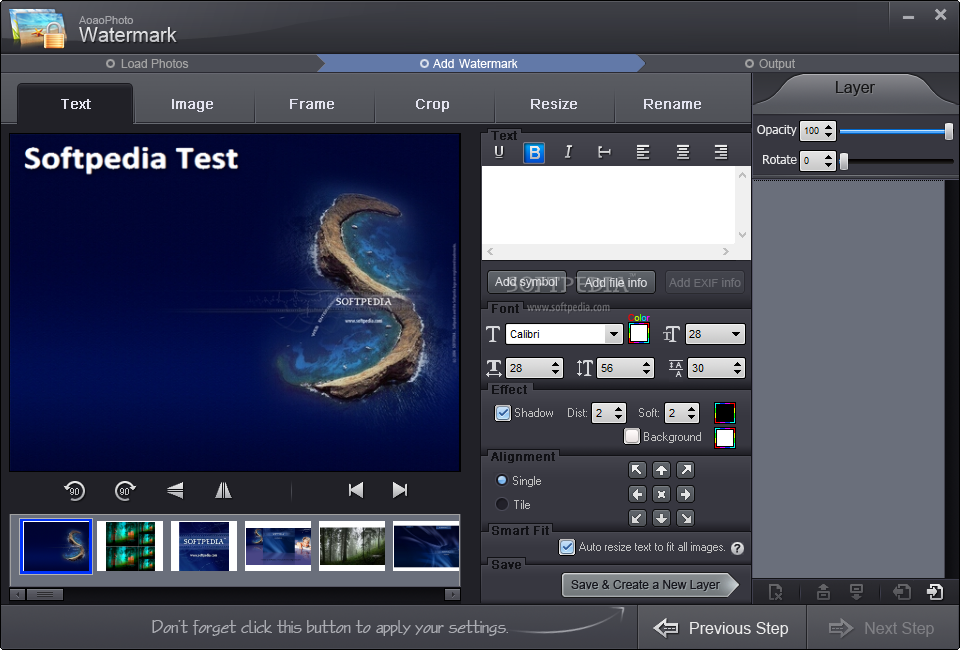The width and height of the screenshot is (960, 650).
Task: Toggle bold text formatting
Action: [x=534, y=152]
